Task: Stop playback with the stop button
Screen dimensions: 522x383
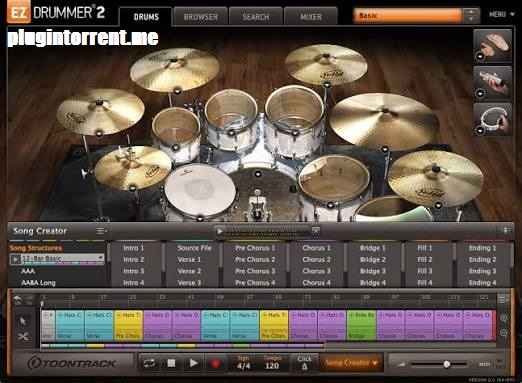Action: tap(171, 363)
